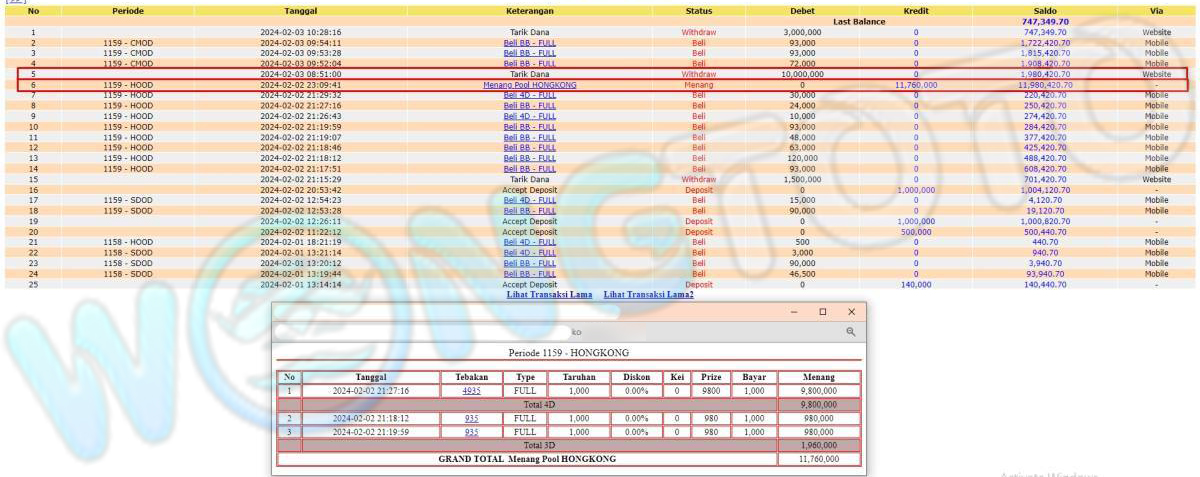Close the Periode 1159 HONGKONG popup
The width and height of the screenshot is (1200, 477).
pyautogui.click(x=851, y=312)
